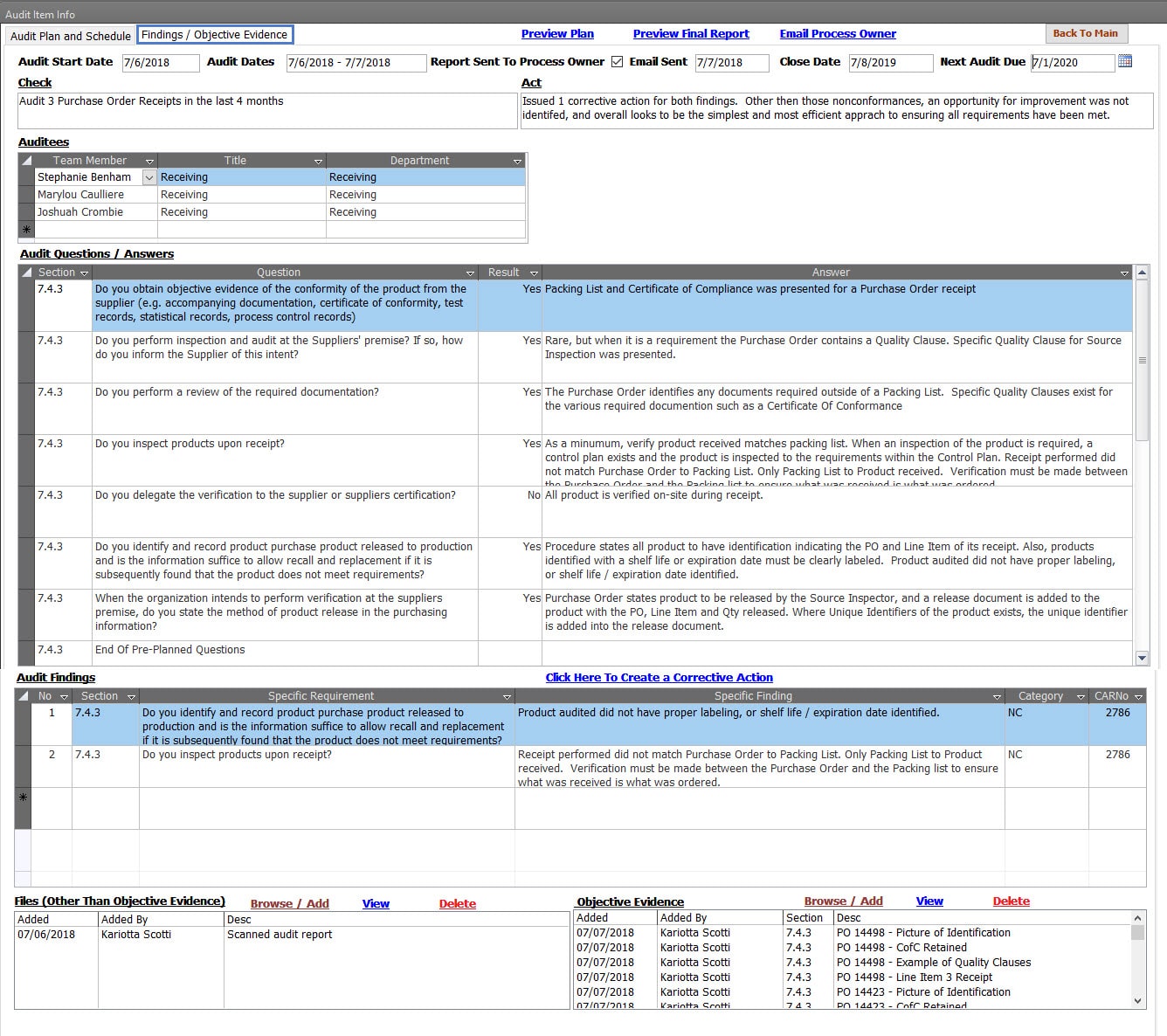Open Preview Final Report link
This screenshot has width=1167, height=1036.
click(x=691, y=34)
